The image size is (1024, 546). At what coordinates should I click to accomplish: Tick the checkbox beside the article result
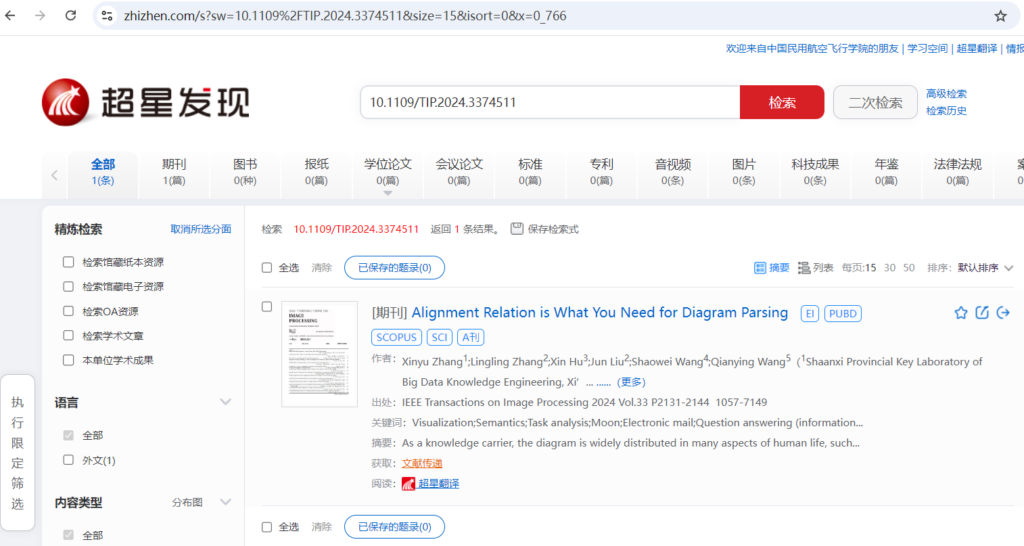267,307
